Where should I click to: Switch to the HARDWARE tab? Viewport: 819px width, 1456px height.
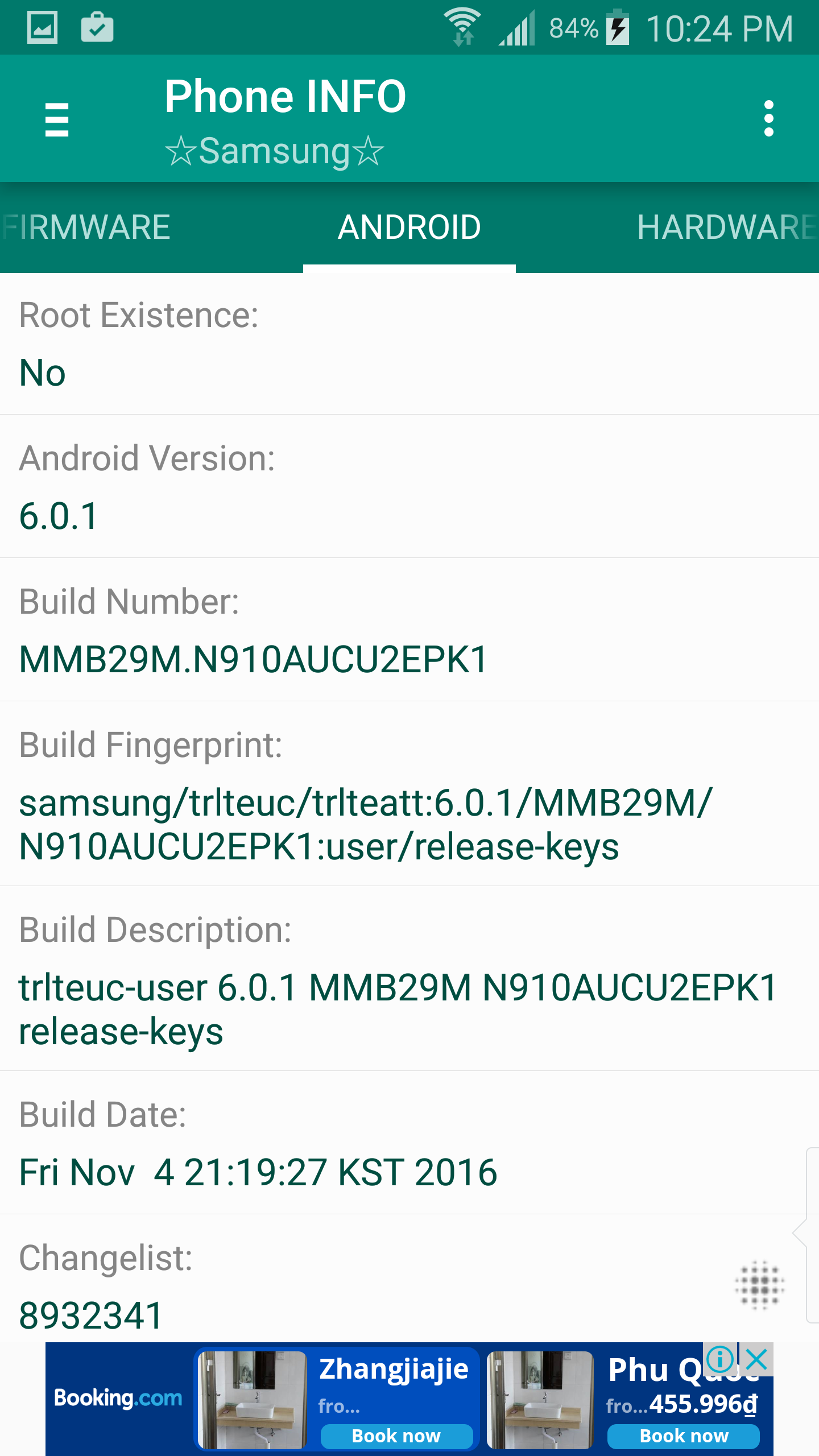[x=727, y=227]
